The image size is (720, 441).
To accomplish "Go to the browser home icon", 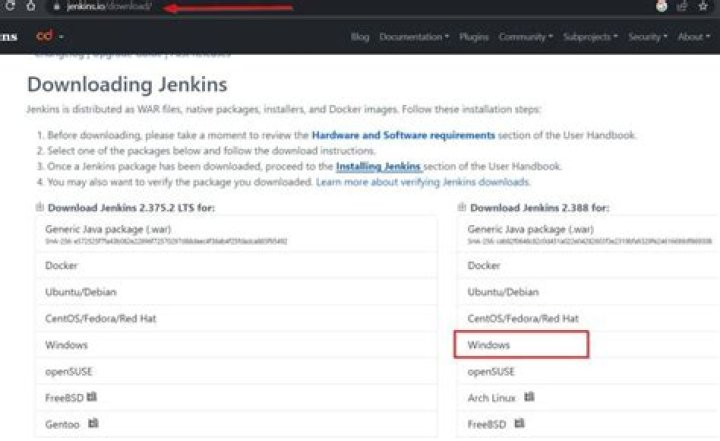I will coord(31,6).
